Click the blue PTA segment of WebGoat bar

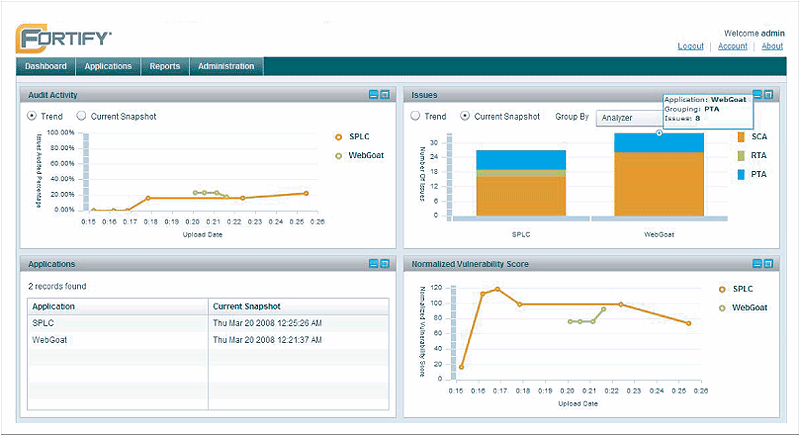click(658, 143)
